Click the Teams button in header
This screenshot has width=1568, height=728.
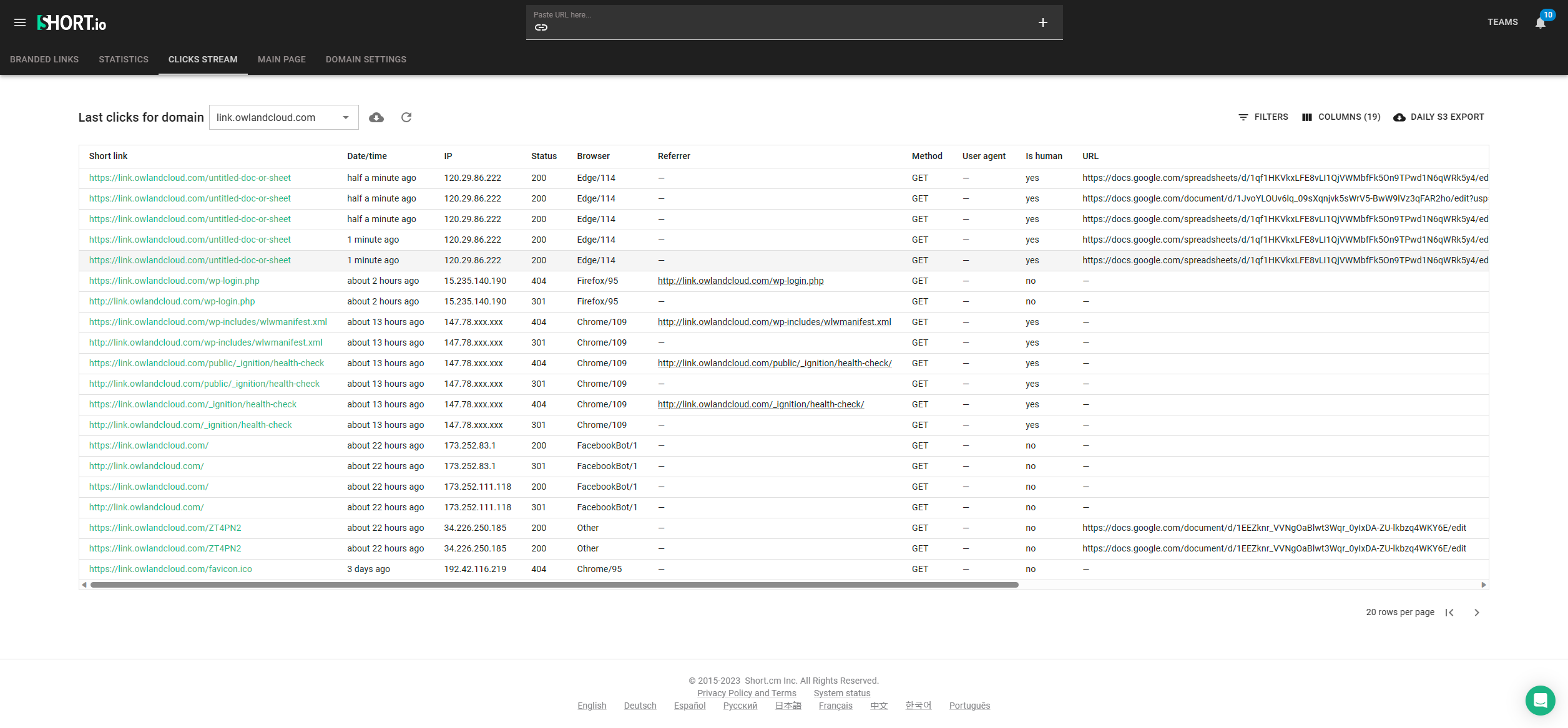click(x=1502, y=22)
